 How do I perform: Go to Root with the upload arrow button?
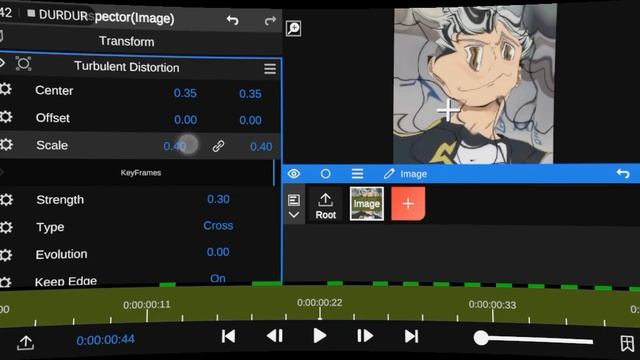pos(325,206)
